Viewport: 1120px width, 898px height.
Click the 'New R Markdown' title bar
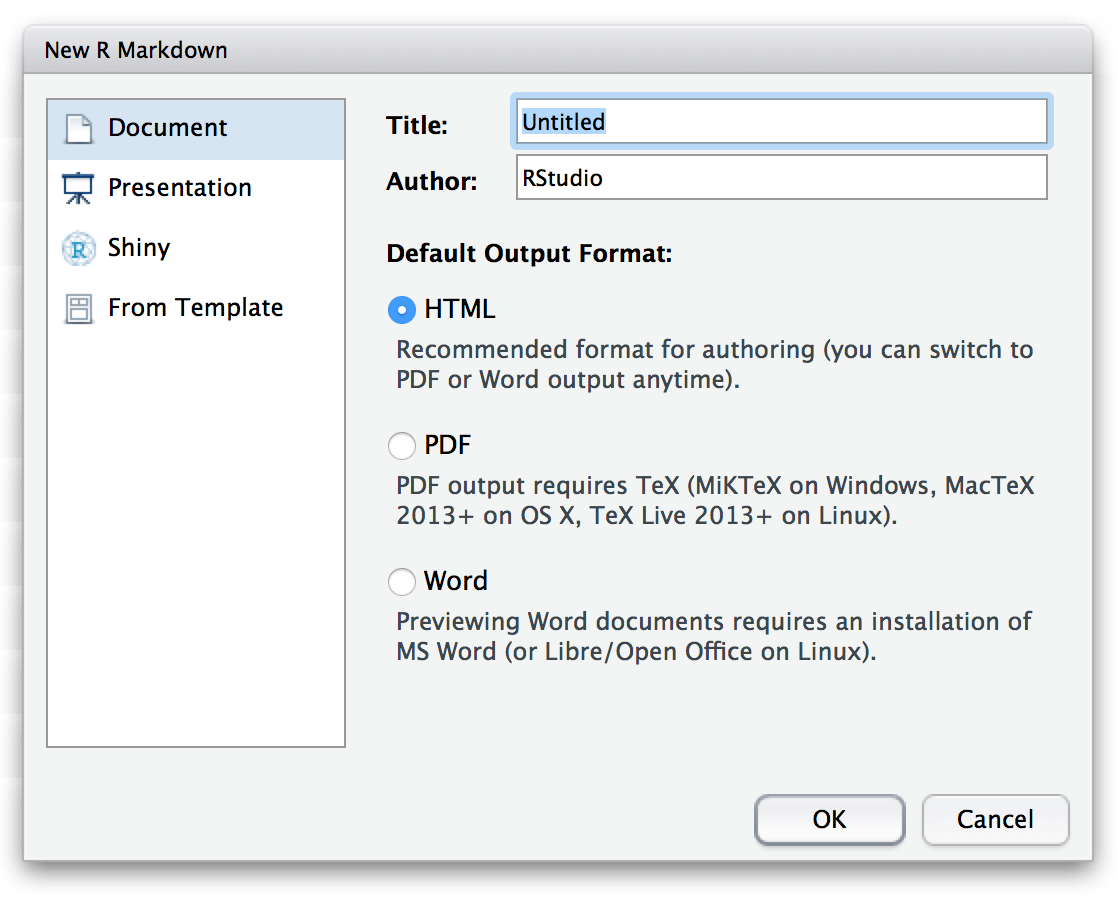point(558,50)
